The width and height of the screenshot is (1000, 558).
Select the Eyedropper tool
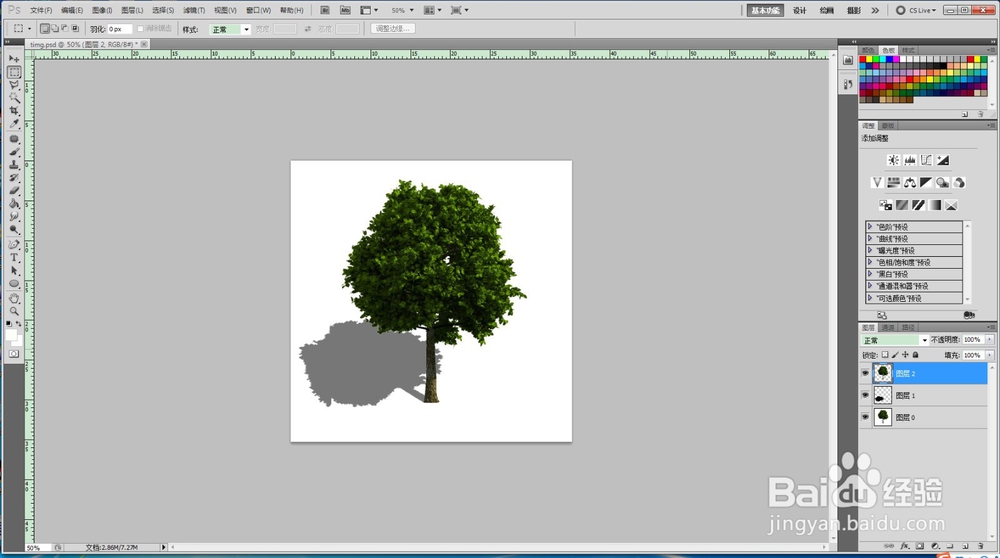pos(14,124)
